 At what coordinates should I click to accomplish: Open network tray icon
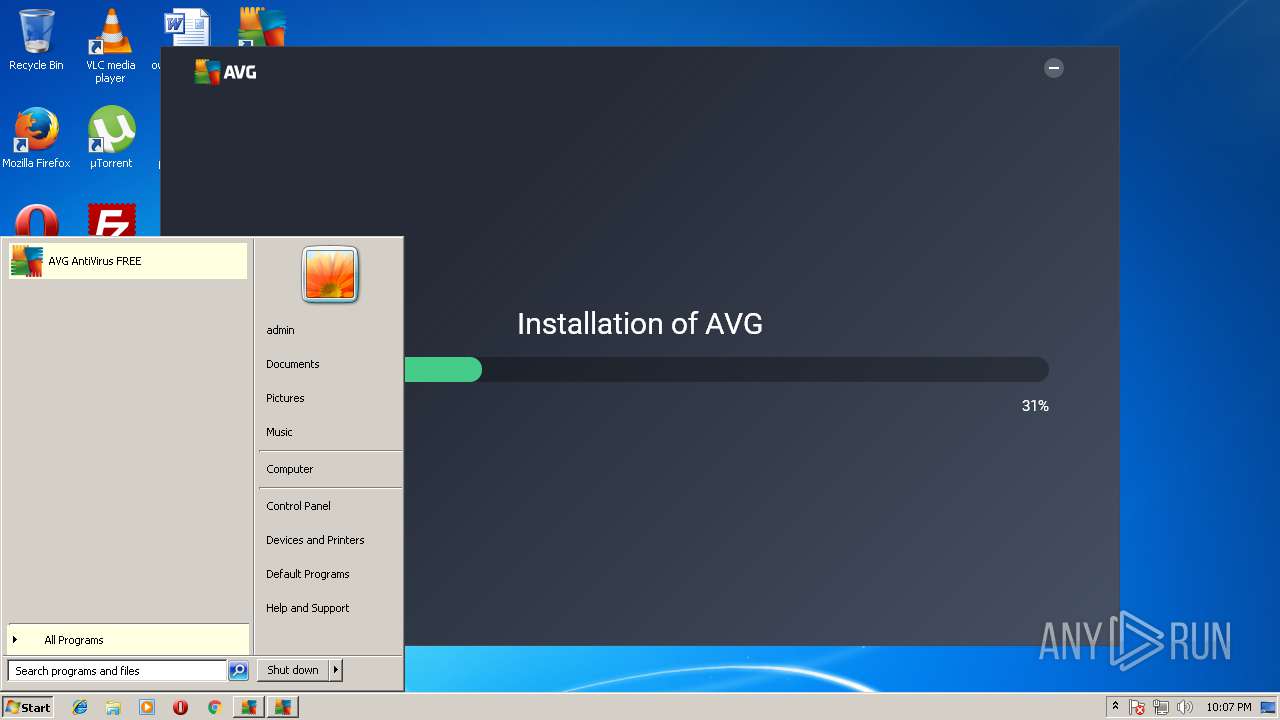[1161, 707]
